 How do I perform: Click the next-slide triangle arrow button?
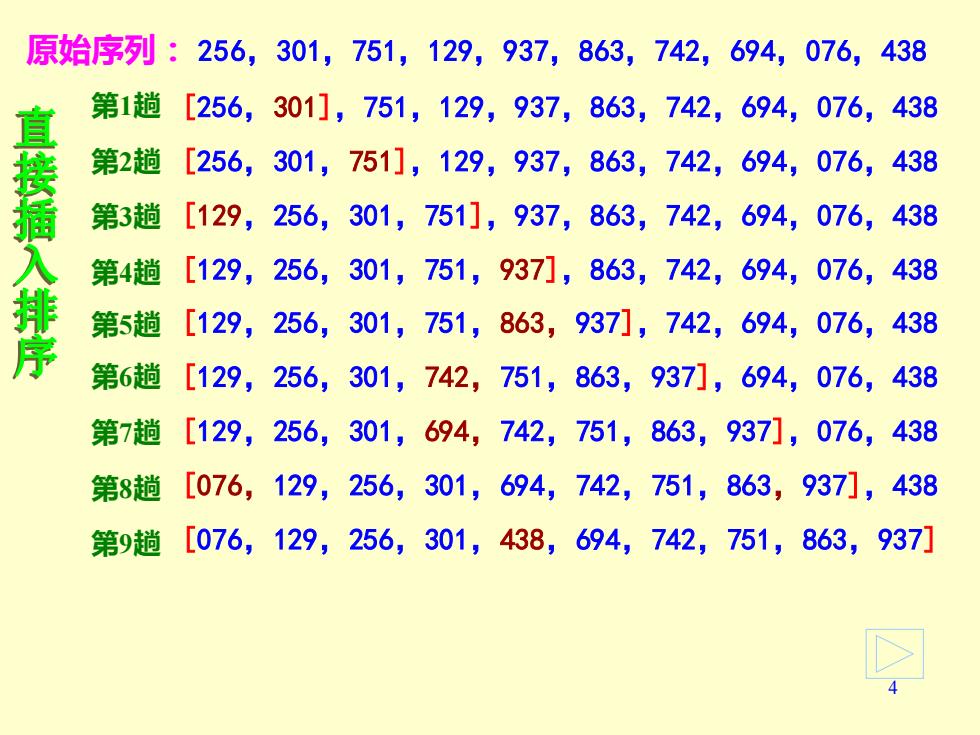tap(894, 654)
